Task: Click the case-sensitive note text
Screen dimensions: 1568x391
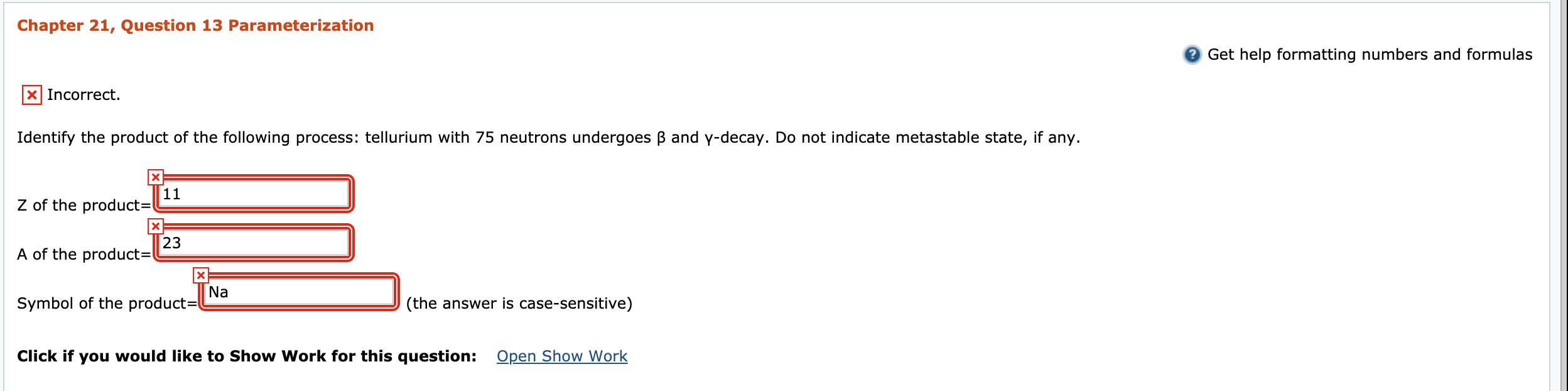Action: coord(519,302)
